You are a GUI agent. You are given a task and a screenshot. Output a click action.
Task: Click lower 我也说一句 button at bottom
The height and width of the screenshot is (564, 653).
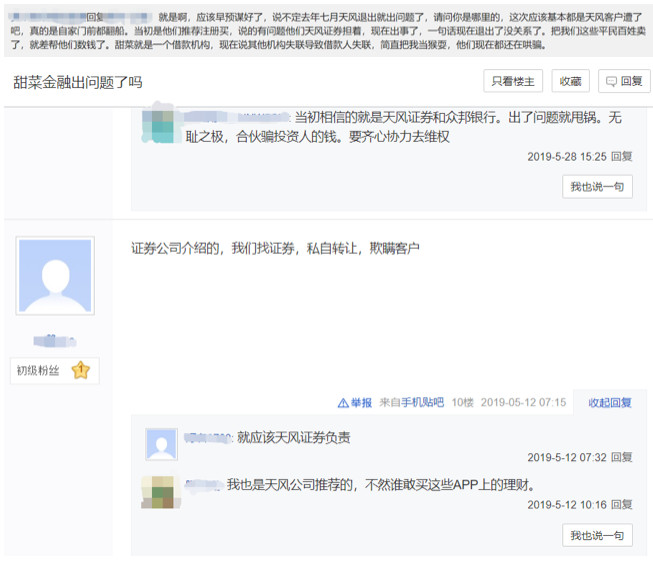[x=597, y=535]
